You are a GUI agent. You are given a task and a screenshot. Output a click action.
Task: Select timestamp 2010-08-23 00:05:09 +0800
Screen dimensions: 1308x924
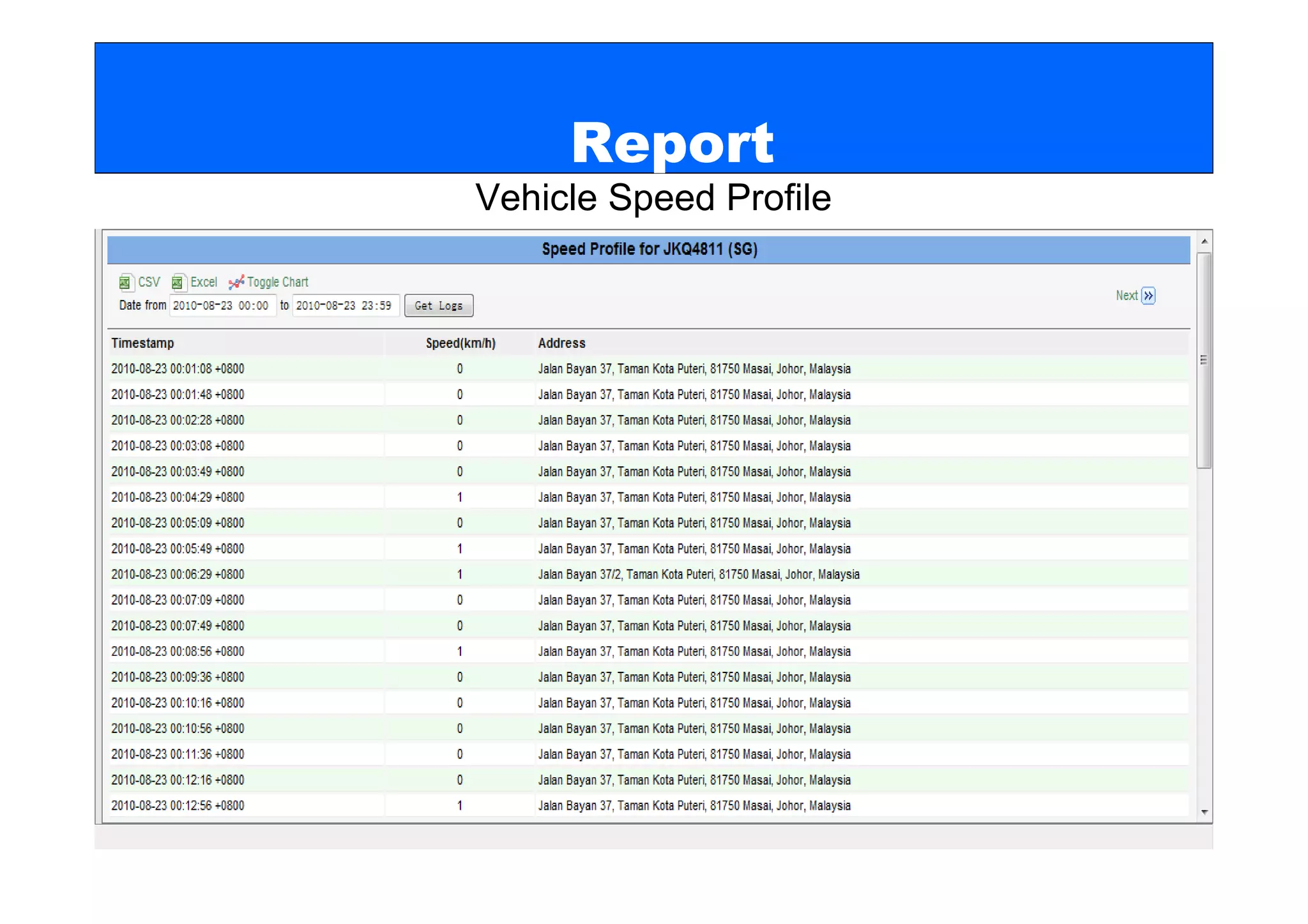coord(178,523)
